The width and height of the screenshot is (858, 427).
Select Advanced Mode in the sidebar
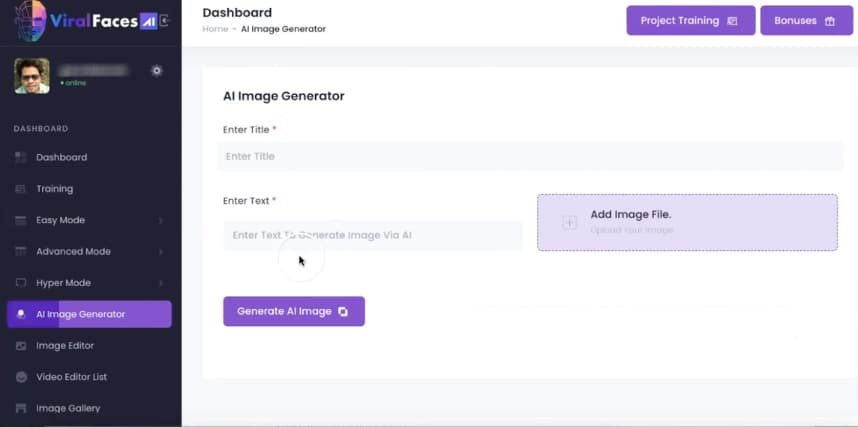(90, 252)
